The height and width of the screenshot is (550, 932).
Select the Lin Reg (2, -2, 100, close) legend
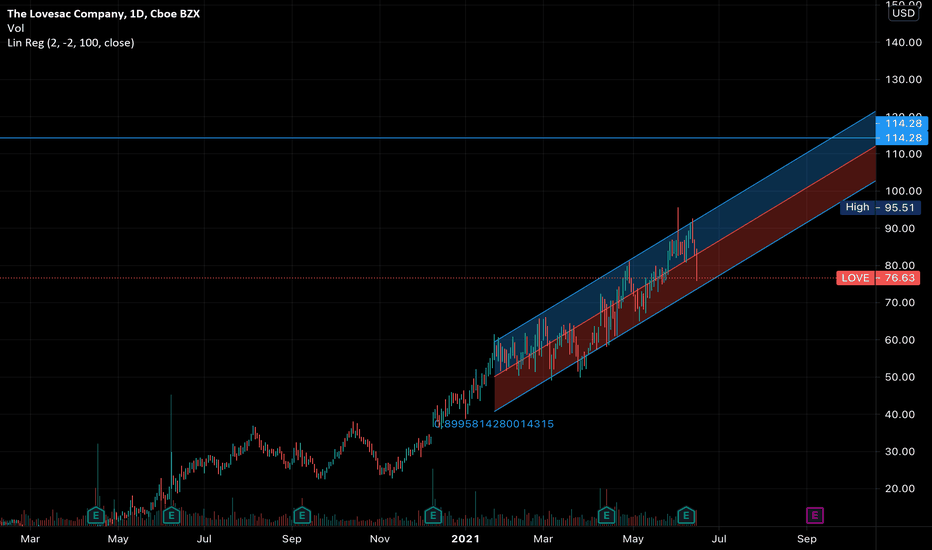(x=71, y=43)
